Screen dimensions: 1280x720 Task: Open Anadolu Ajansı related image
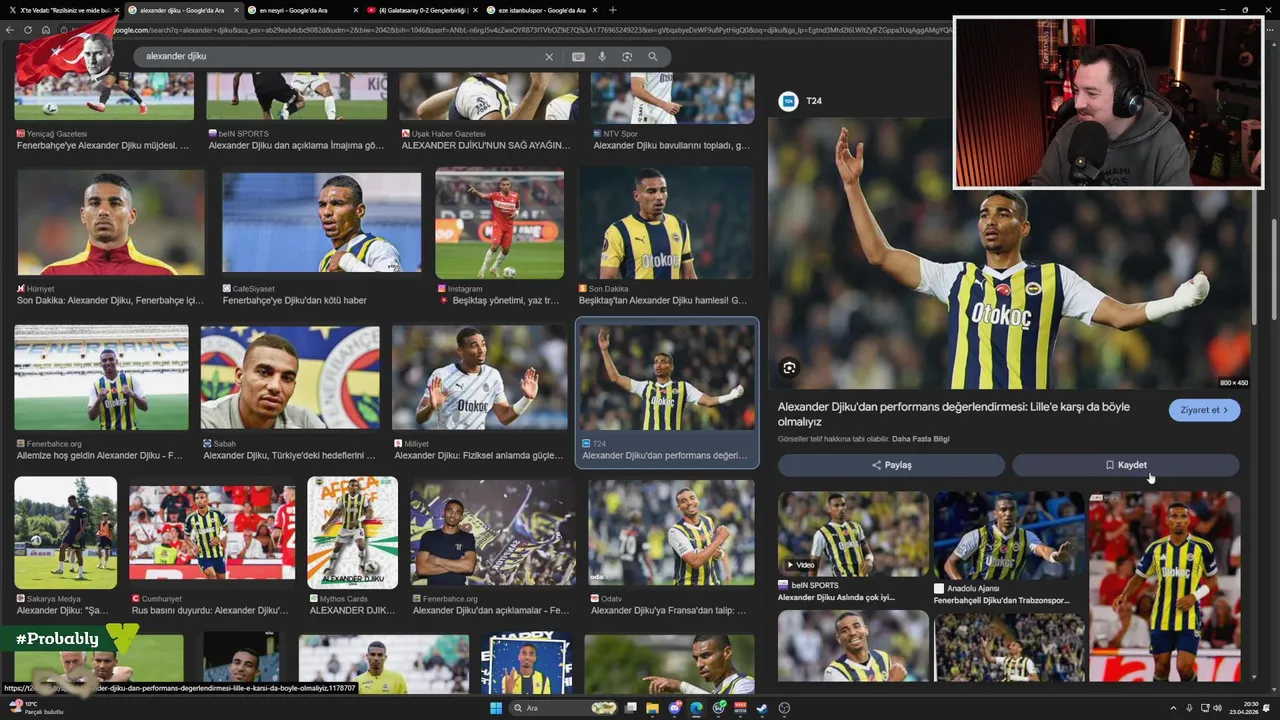click(1009, 534)
